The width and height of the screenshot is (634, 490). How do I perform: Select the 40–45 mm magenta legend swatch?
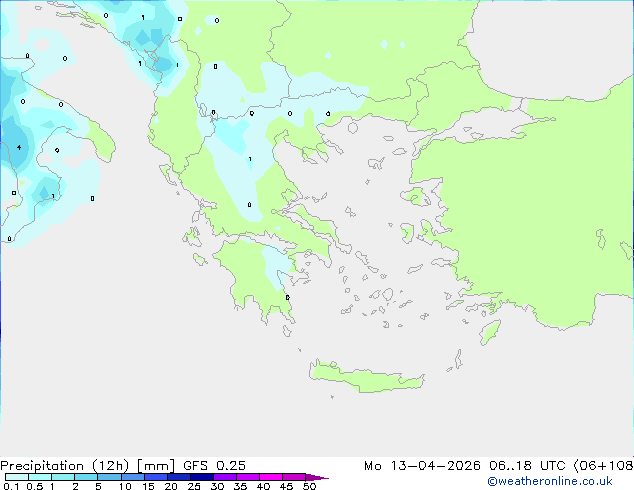pos(271,477)
